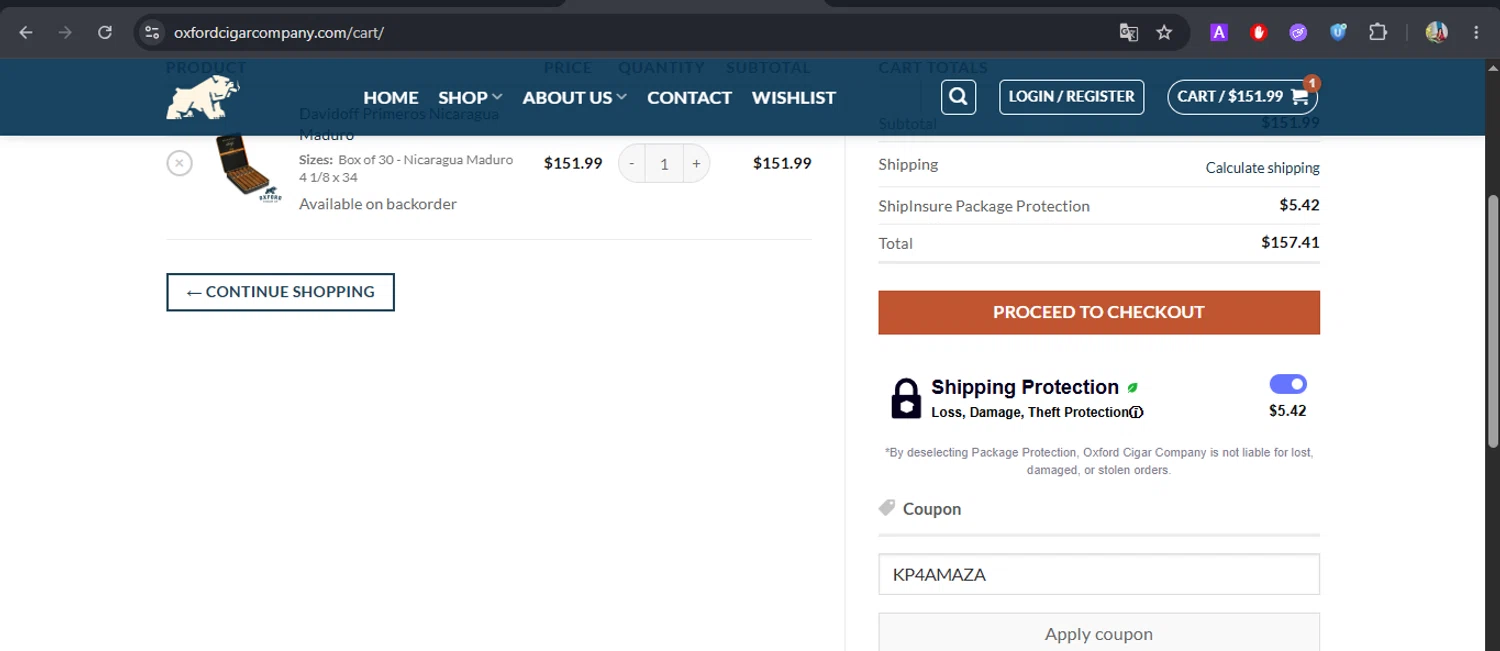Remove the Davidoff item with X icon
The width and height of the screenshot is (1500, 651).
[179, 162]
